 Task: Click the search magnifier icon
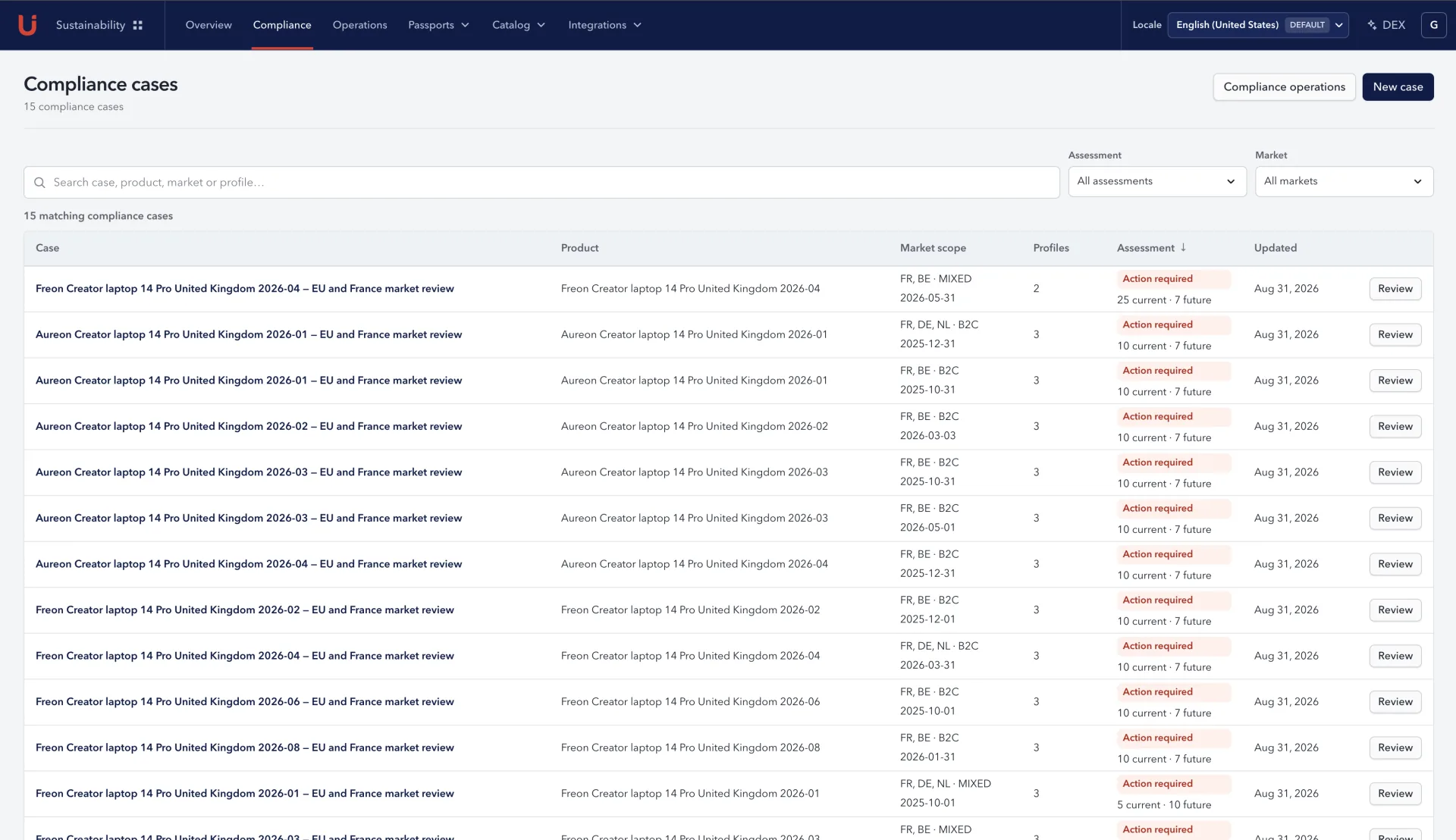click(39, 183)
